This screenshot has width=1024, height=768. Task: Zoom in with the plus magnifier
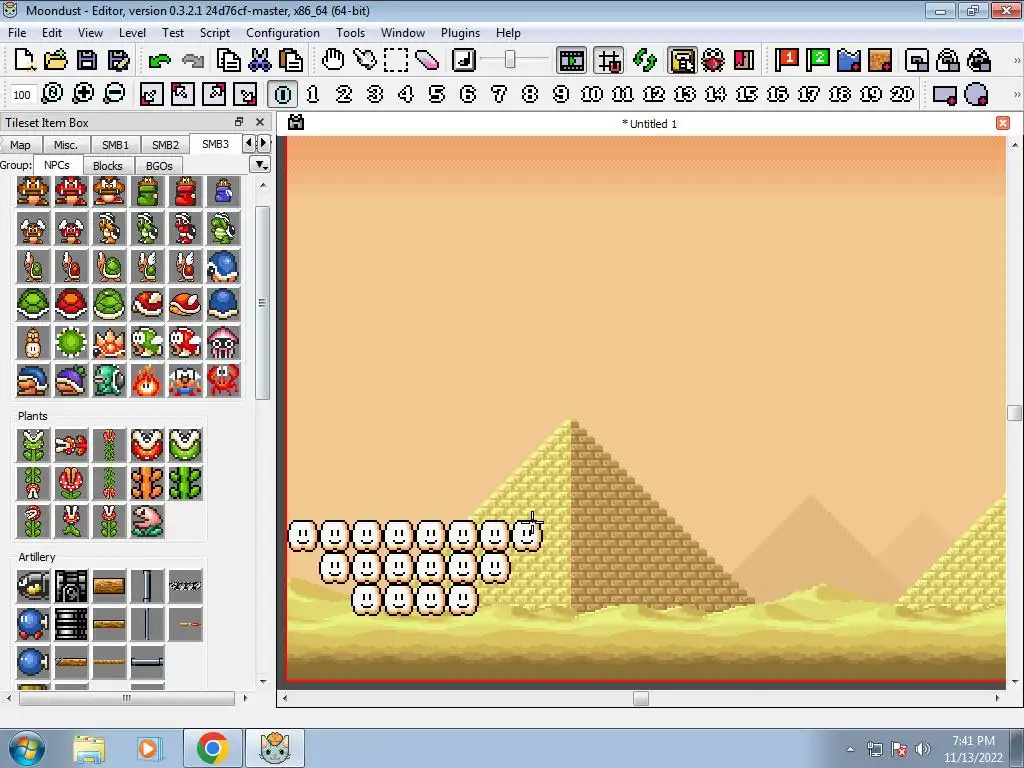tap(83, 94)
